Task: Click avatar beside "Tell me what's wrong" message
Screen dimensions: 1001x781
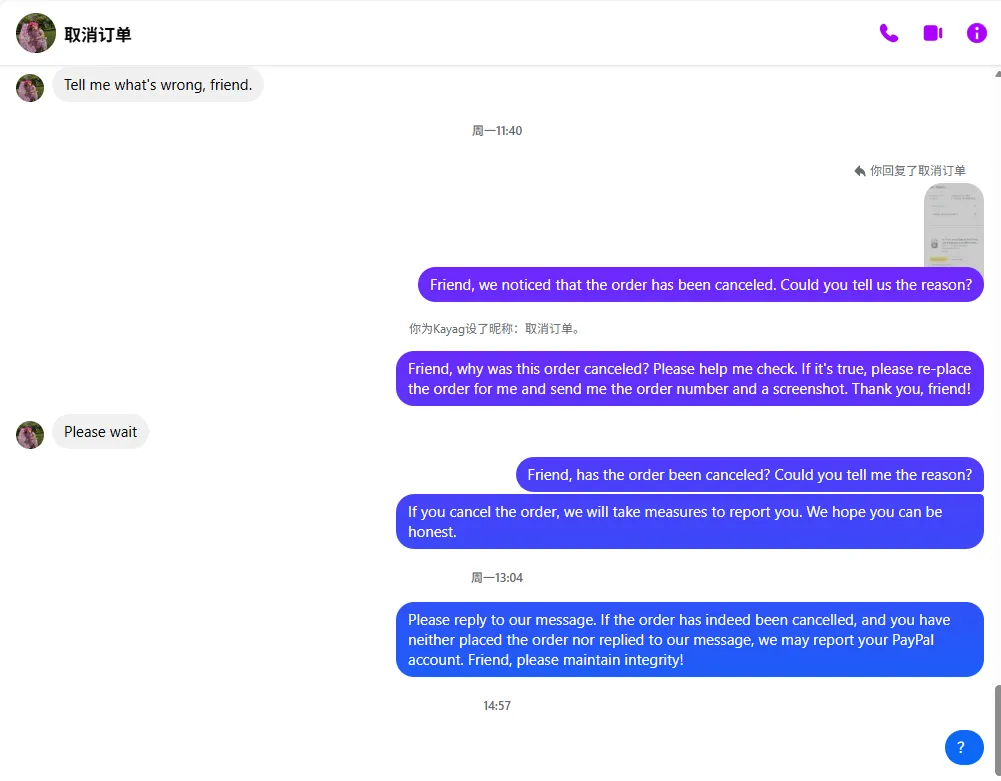Action: 30,88
